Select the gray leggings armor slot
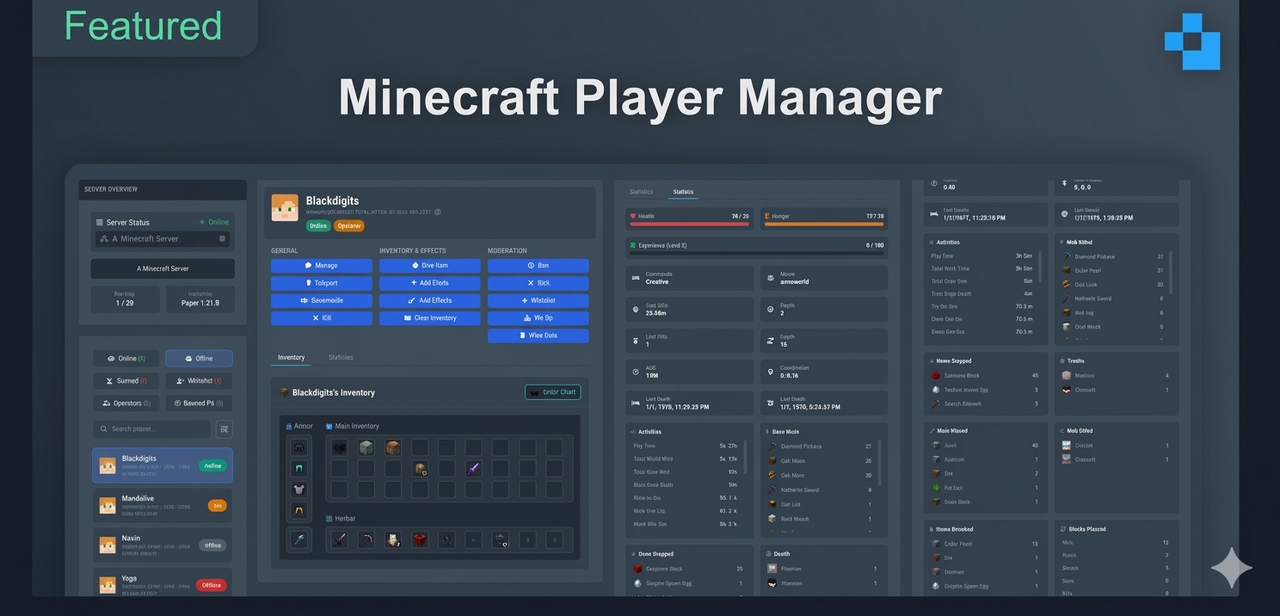1280x616 pixels. point(298,490)
